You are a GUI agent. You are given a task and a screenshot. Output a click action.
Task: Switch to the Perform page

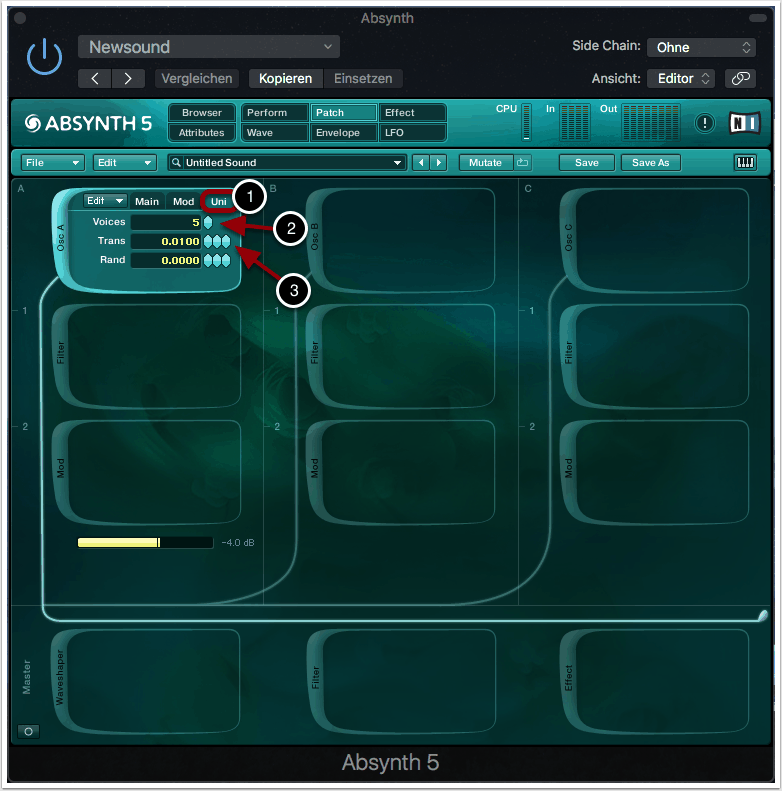(274, 112)
